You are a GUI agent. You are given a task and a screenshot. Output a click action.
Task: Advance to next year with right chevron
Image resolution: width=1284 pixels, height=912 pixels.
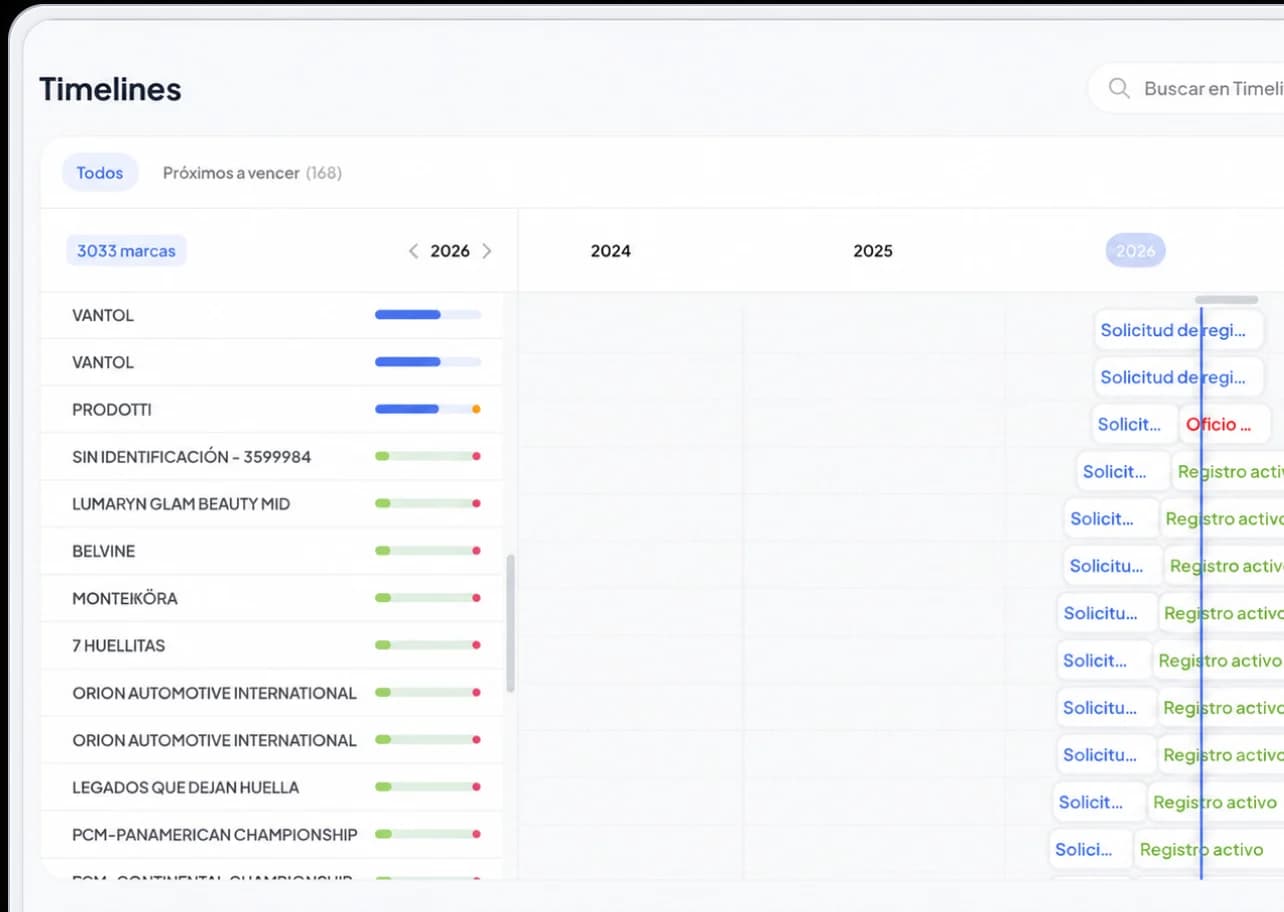pos(487,251)
